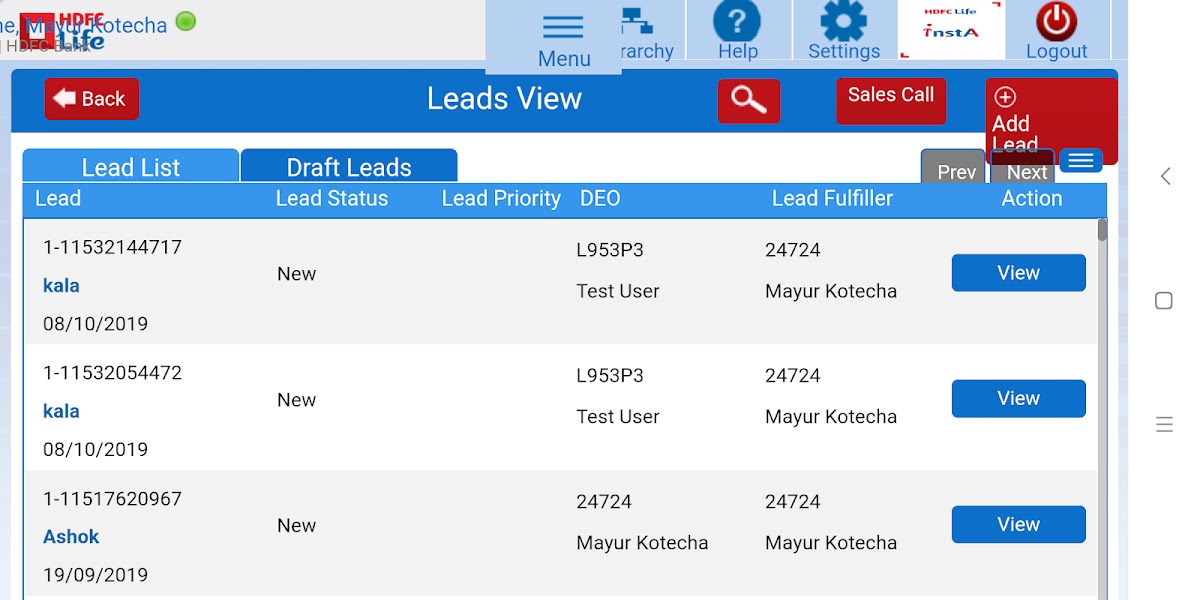View the Ashok lead row
The image size is (1200, 600).
[1018, 525]
